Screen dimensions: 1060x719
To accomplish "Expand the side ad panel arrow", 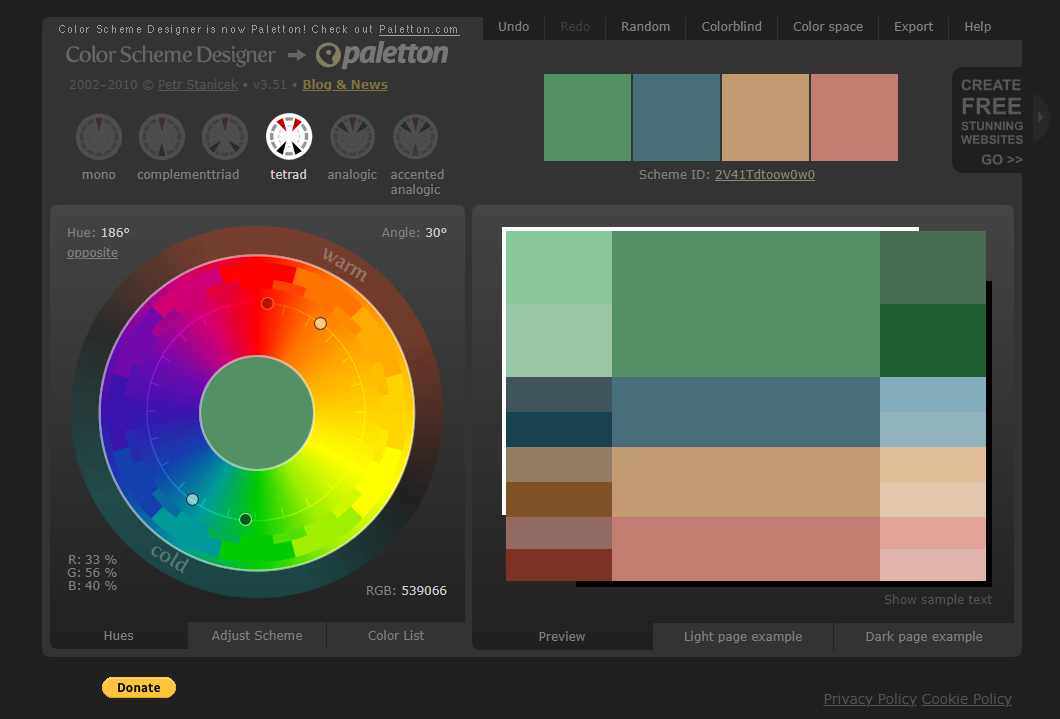I will pyautogui.click(x=1039, y=119).
